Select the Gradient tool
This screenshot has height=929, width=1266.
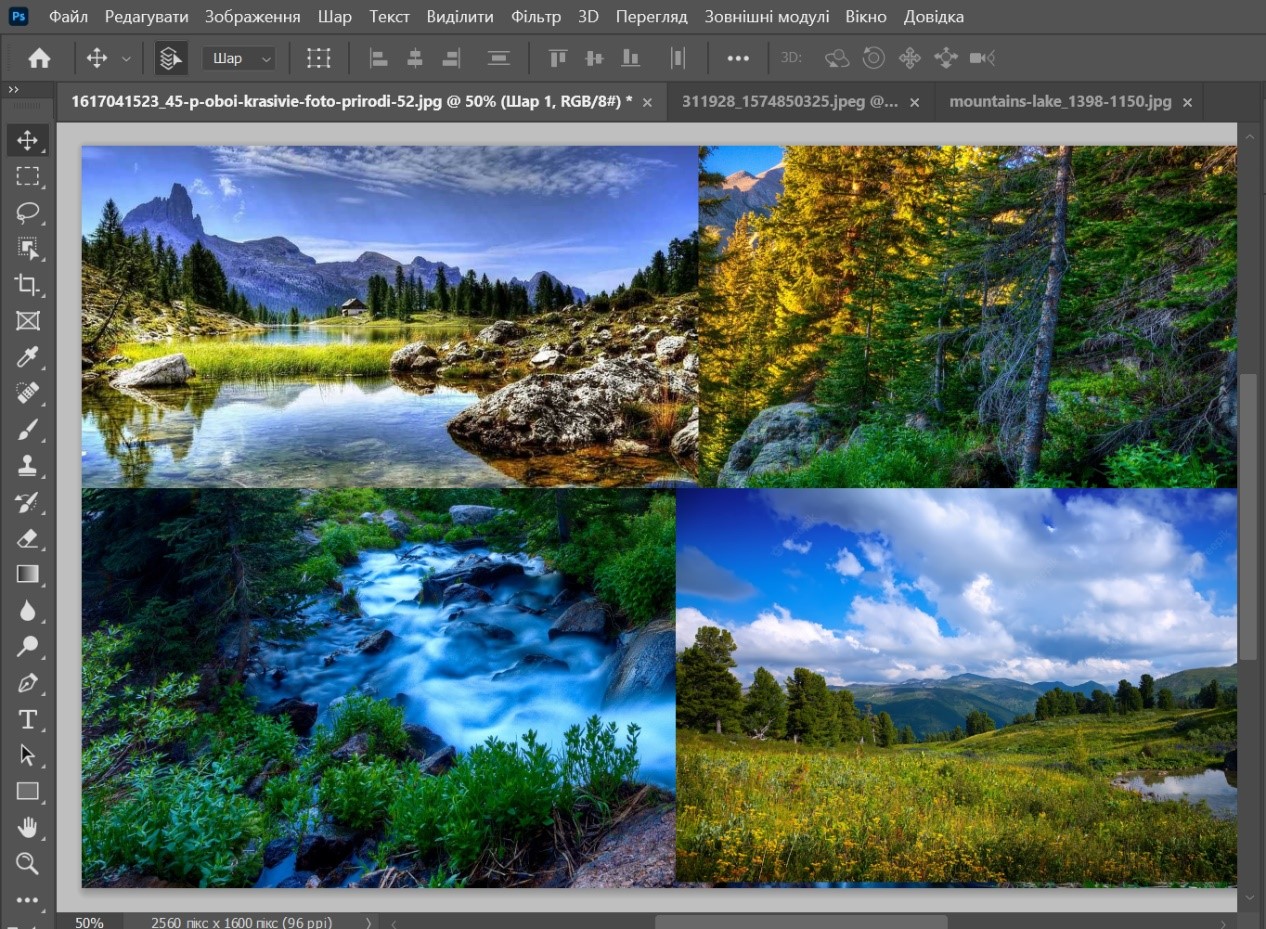click(27, 574)
